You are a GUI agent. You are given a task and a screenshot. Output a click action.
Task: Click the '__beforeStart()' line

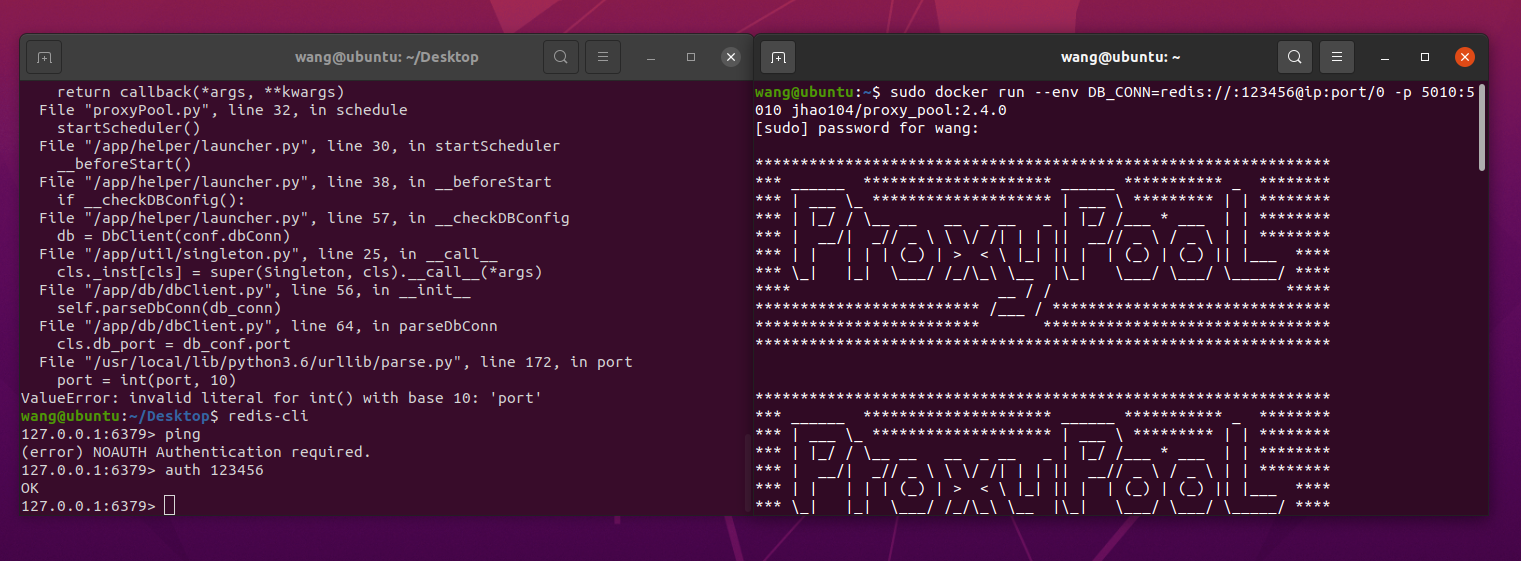coord(124,164)
